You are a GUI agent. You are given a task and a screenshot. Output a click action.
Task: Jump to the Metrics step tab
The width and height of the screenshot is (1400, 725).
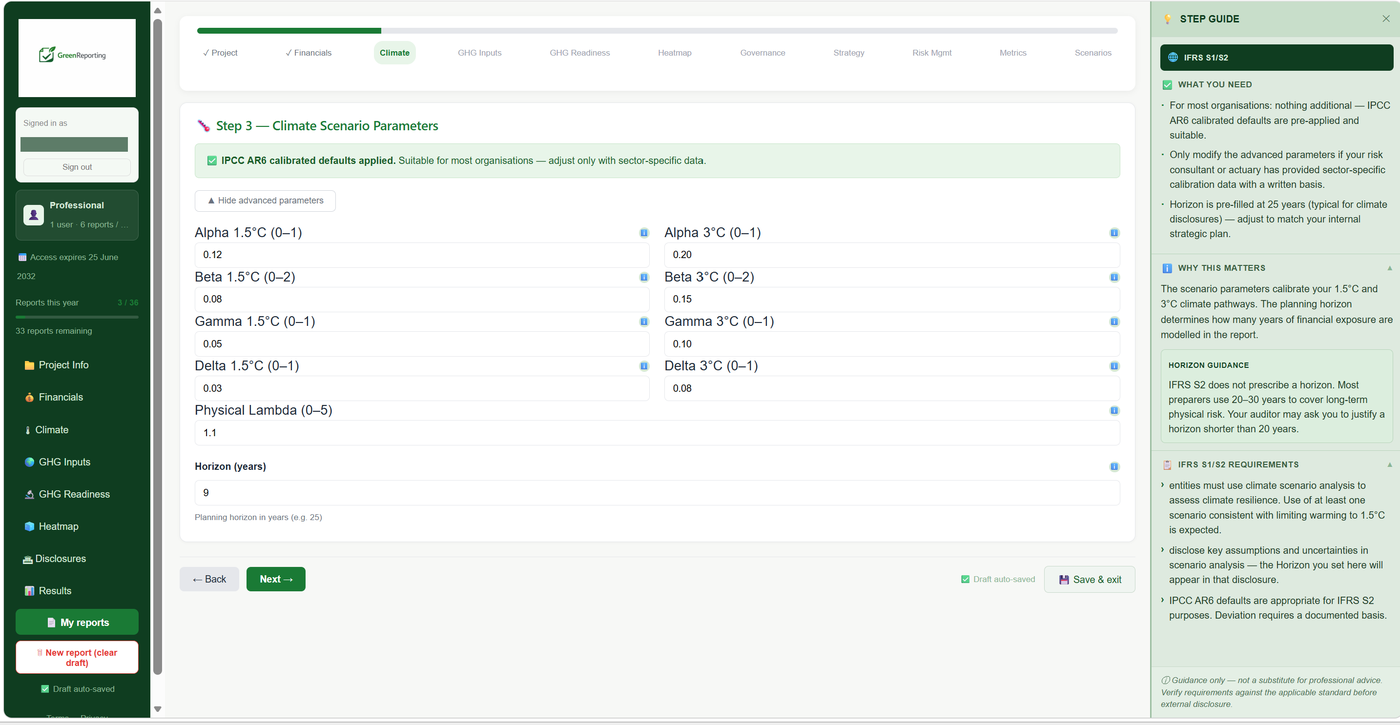coord(1013,53)
